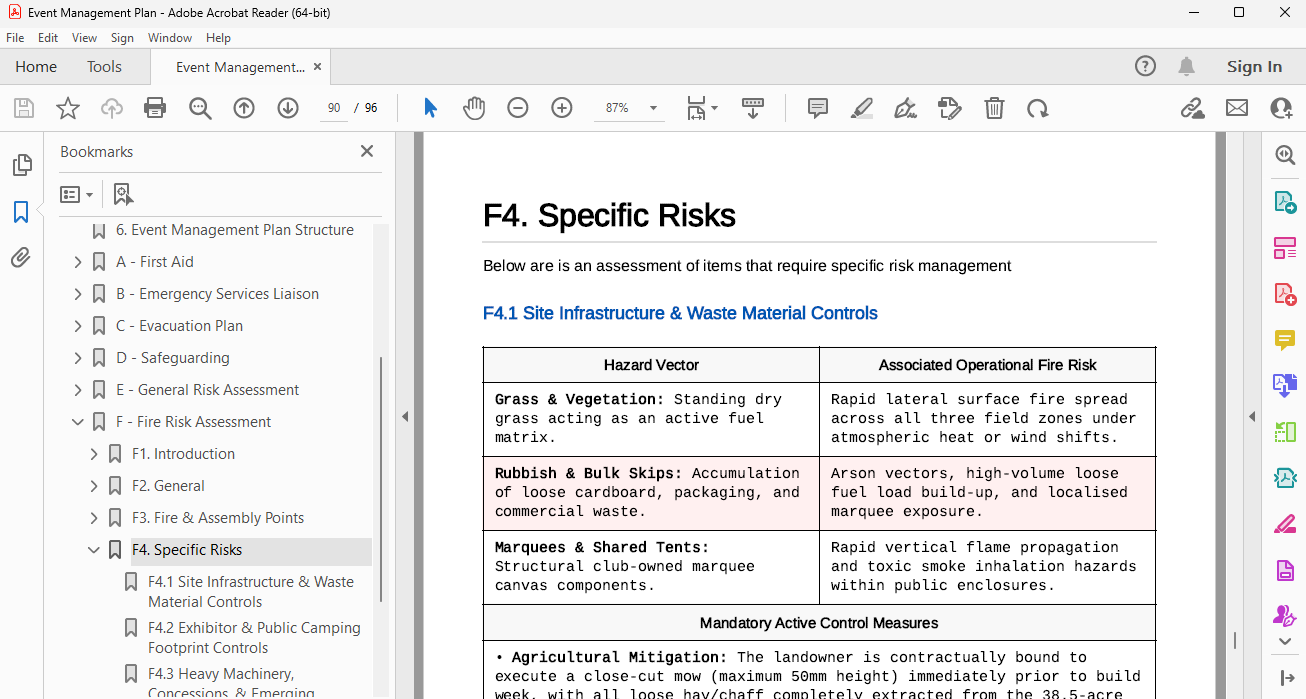Open 6. Event Management Plan Structure bookmark
Image resolution: width=1306 pixels, height=699 pixels.
pyautogui.click(x=235, y=230)
